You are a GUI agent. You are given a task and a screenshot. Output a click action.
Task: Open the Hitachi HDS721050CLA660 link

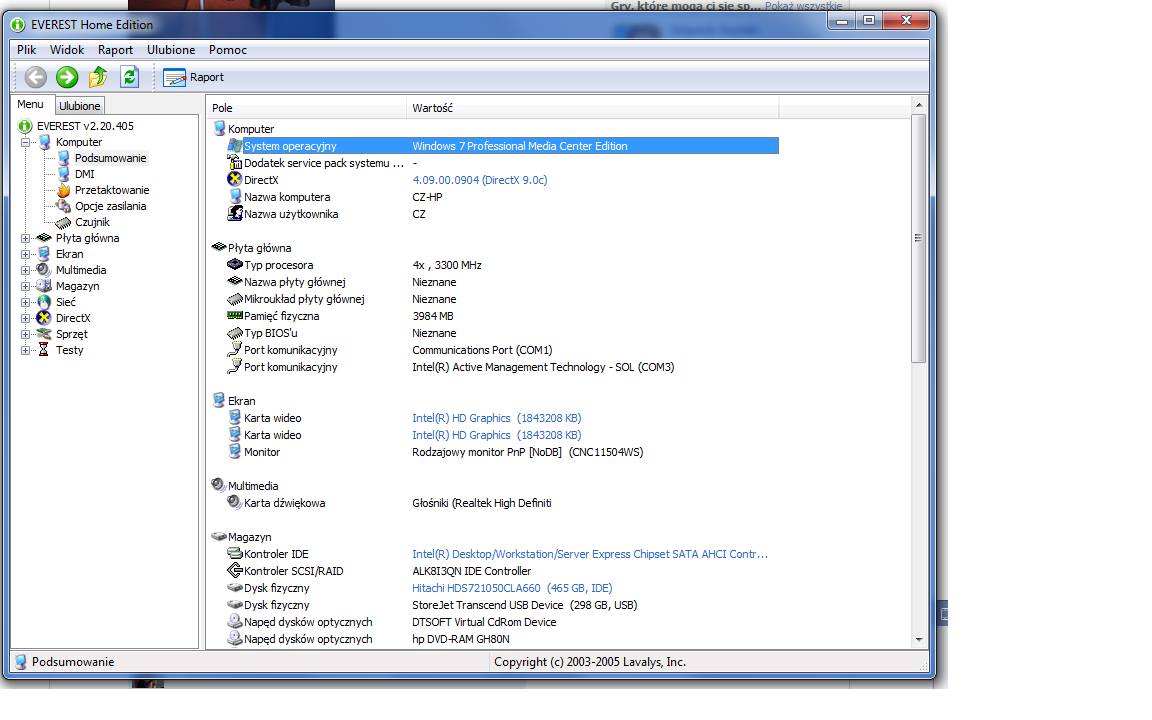512,588
